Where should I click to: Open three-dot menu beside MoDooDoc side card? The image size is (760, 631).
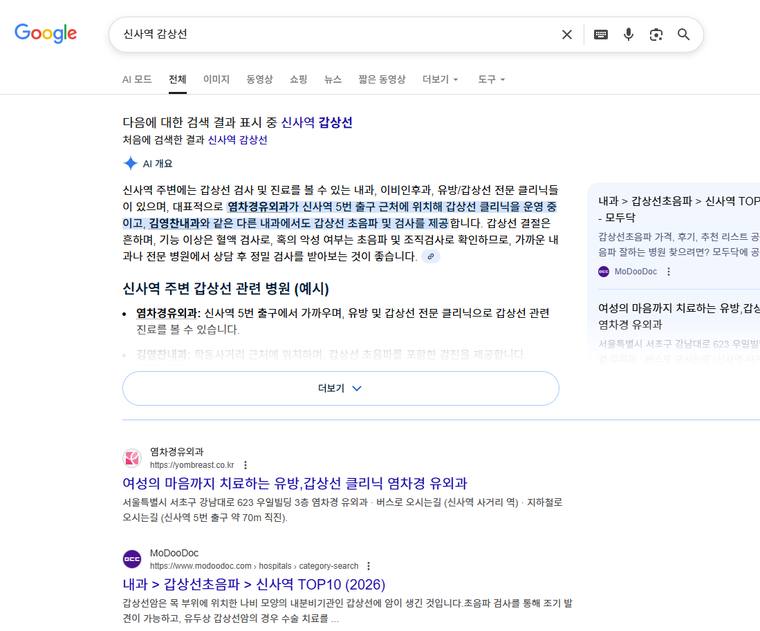pos(669,271)
